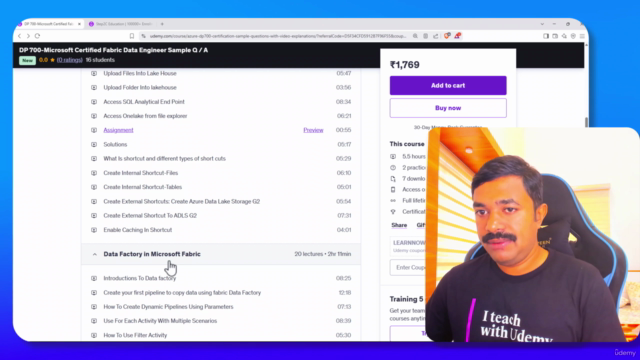Click video icon beside Solutions lecture
Viewport: 640px width, 360px height.
tap(94, 144)
